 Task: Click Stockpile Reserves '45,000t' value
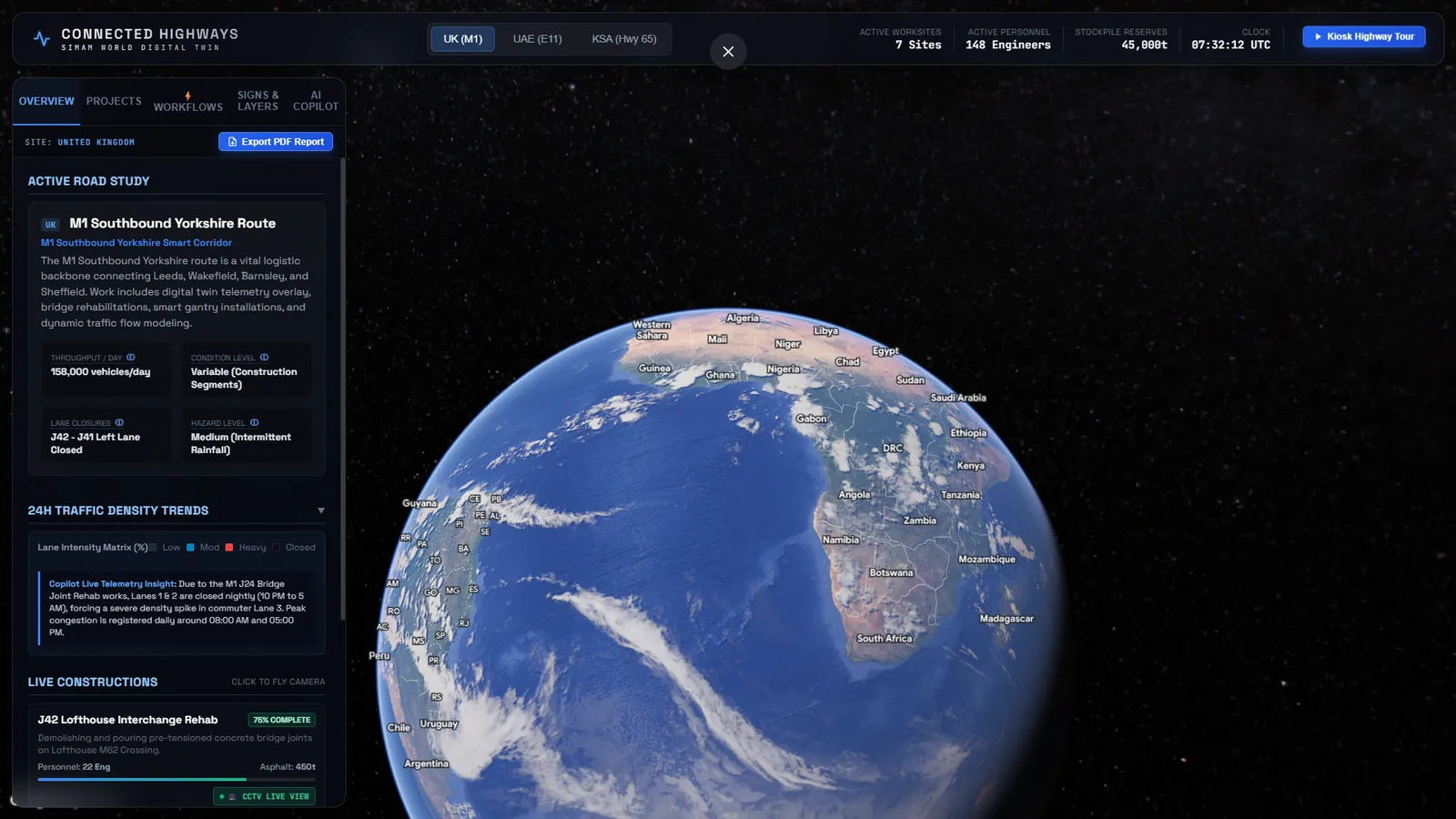pyautogui.click(x=1145, y=45)
